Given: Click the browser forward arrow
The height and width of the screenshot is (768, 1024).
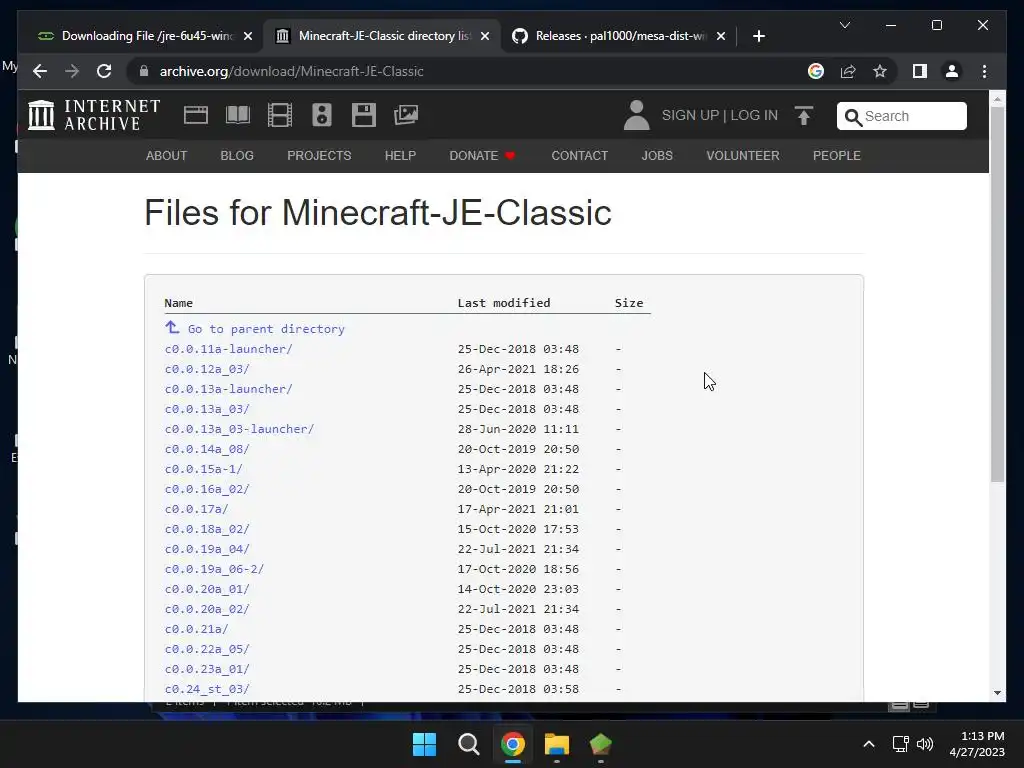Looking at the screenshot, I should 72,71.
